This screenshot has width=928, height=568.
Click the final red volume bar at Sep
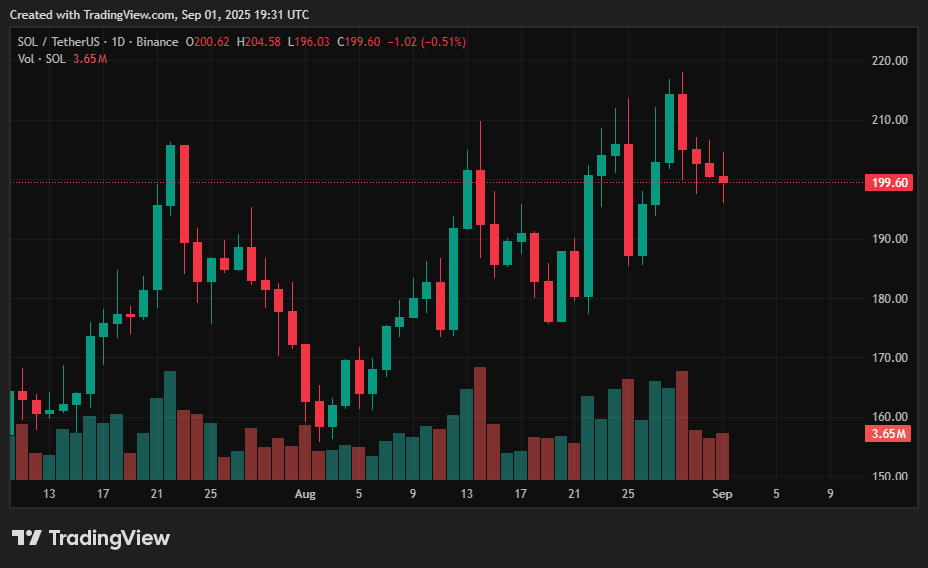click(x=723, y=456)
